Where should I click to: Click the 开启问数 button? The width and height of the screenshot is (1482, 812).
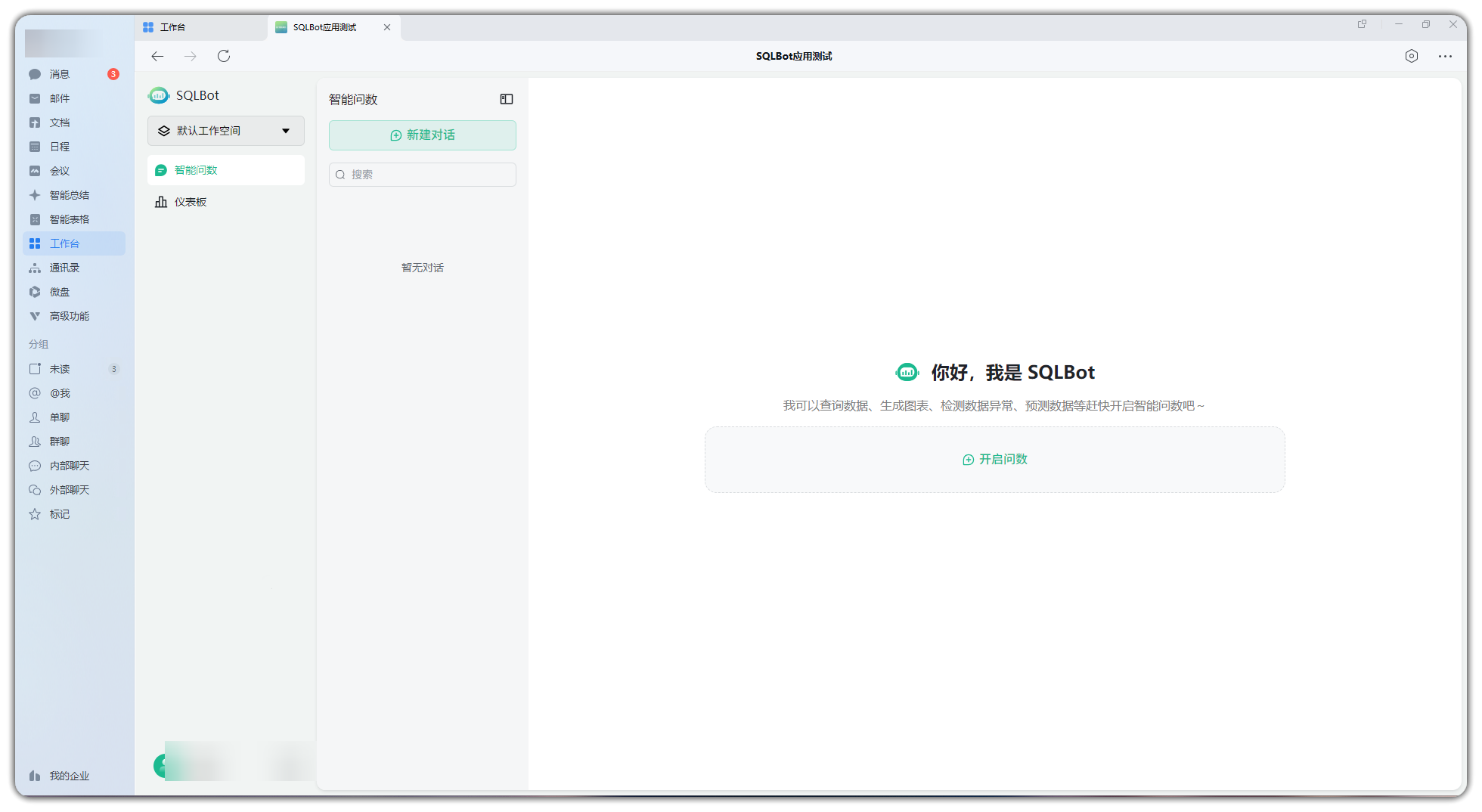pyautogui.click(x=994, y=460)
